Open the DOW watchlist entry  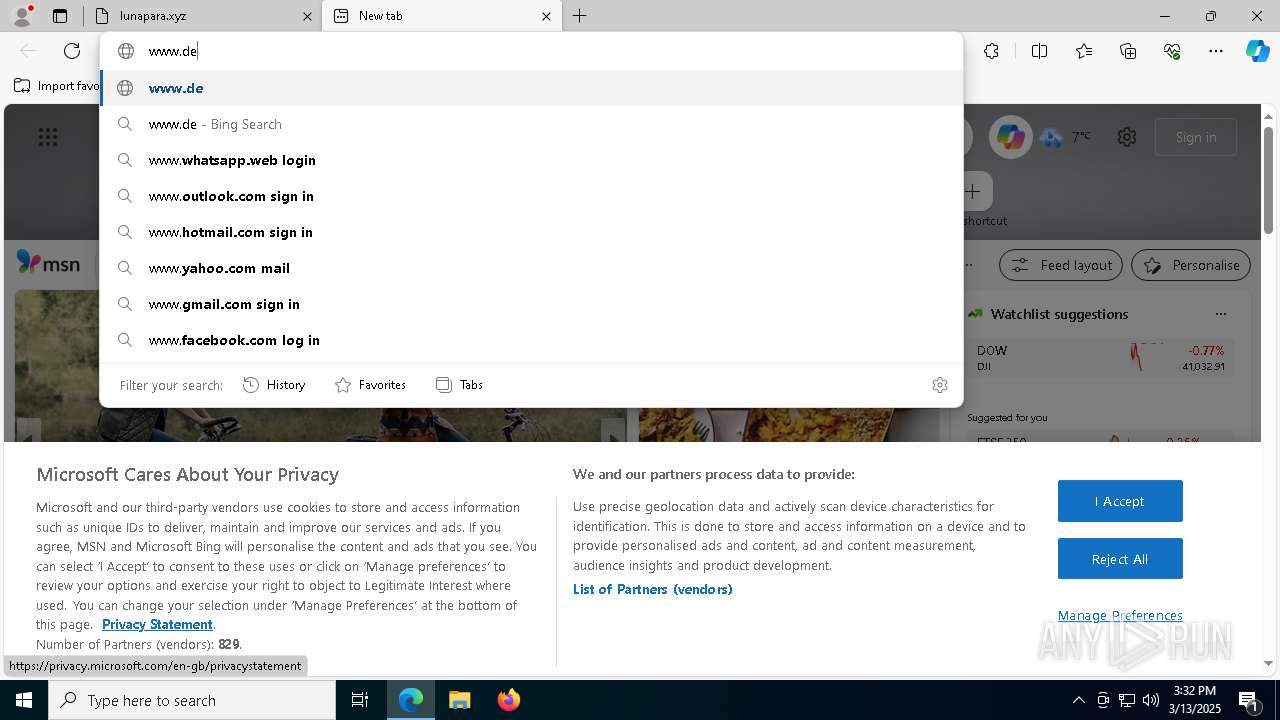point(1100,358)
